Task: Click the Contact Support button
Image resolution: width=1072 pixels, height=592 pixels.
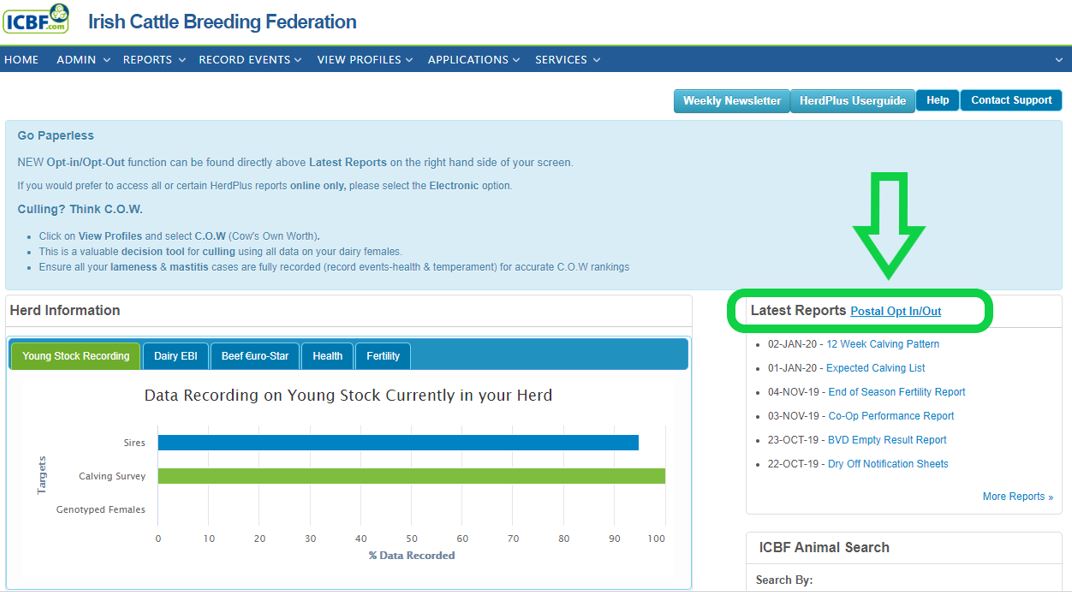Action: pyautogui.click(x=1011, y=100)
